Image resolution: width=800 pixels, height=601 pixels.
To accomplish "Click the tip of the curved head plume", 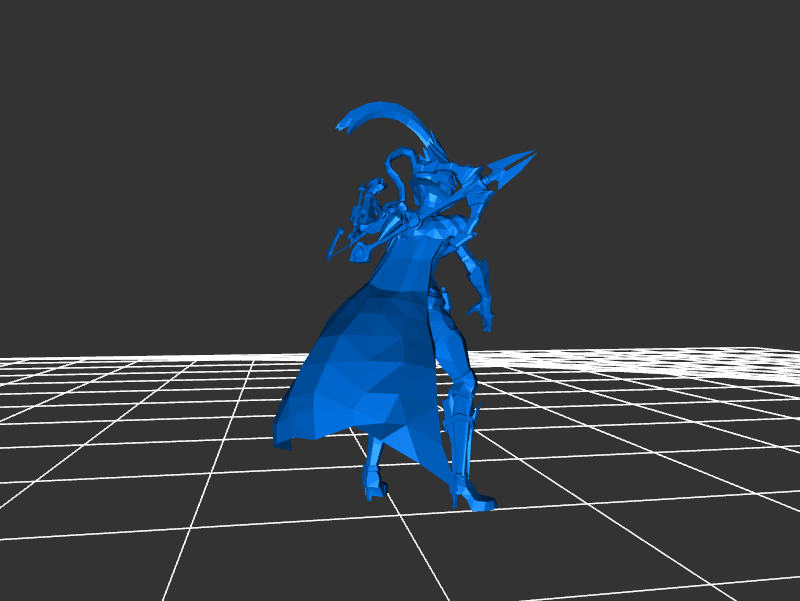I will [x=343, y=127].
